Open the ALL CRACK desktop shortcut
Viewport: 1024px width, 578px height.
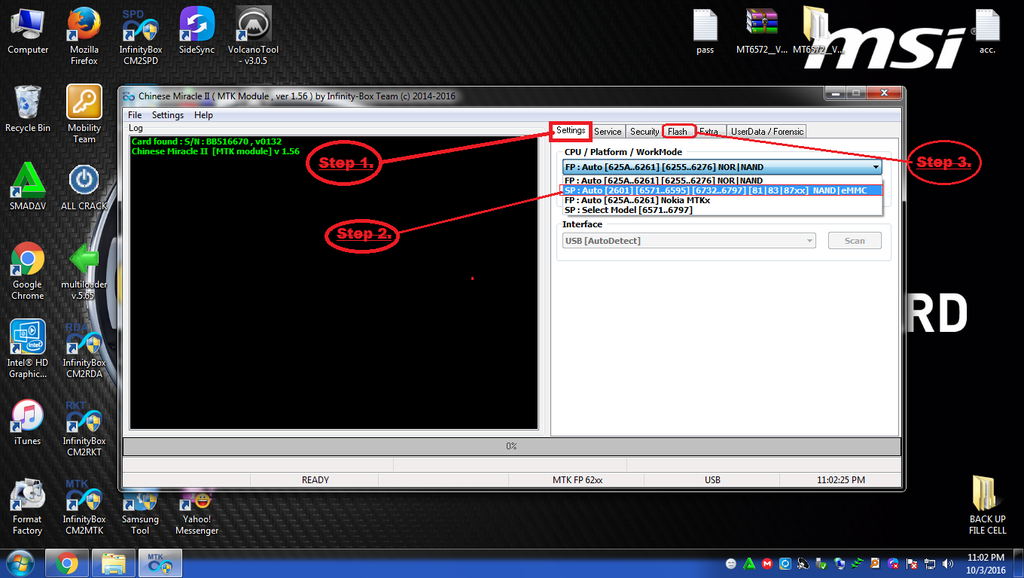[84, 181]
